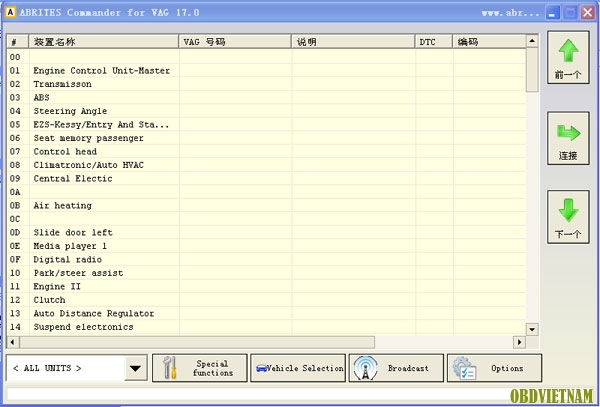The image size is (600, 407).
Task: Select the Central Electic row
Action: click(266, 178)
